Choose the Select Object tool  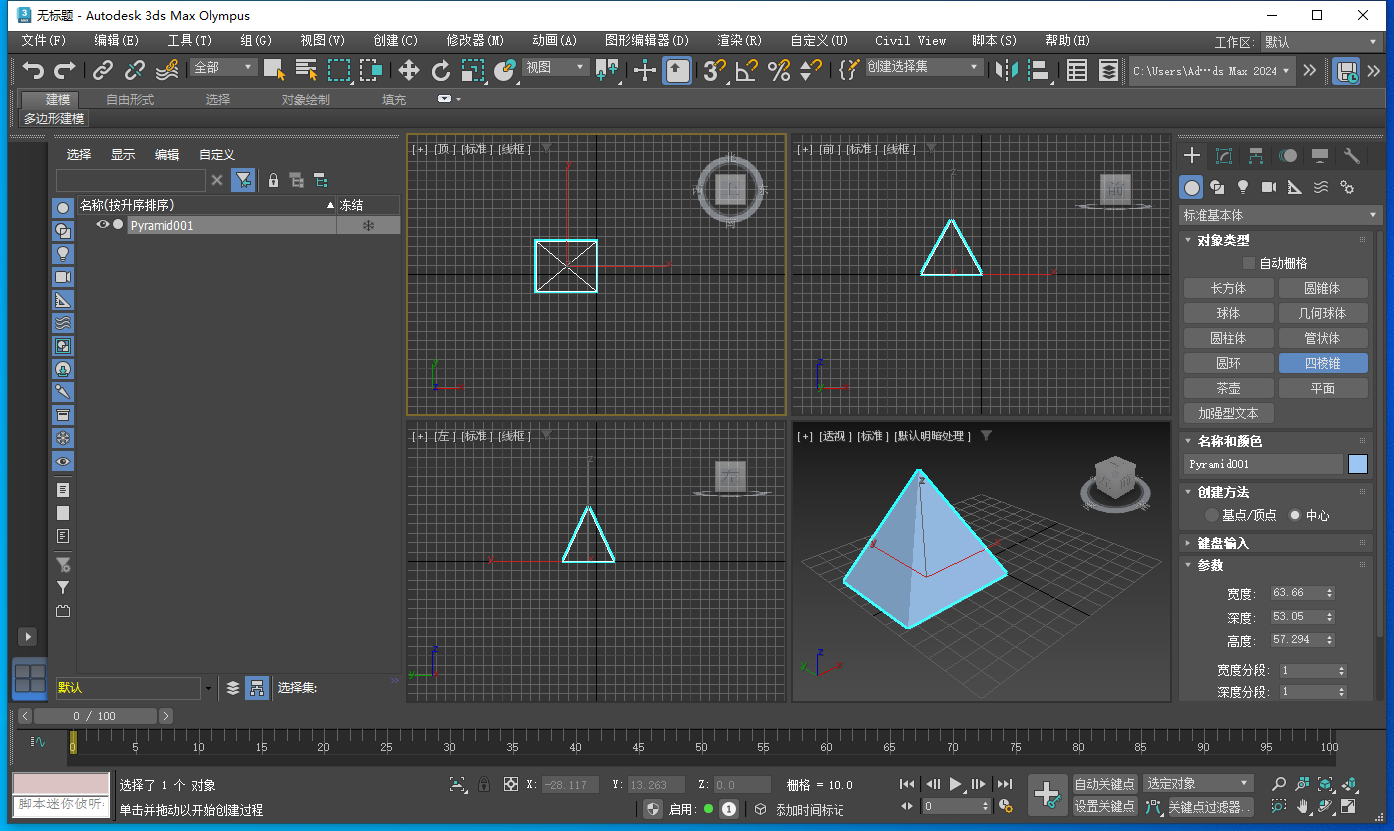(274, 70)
